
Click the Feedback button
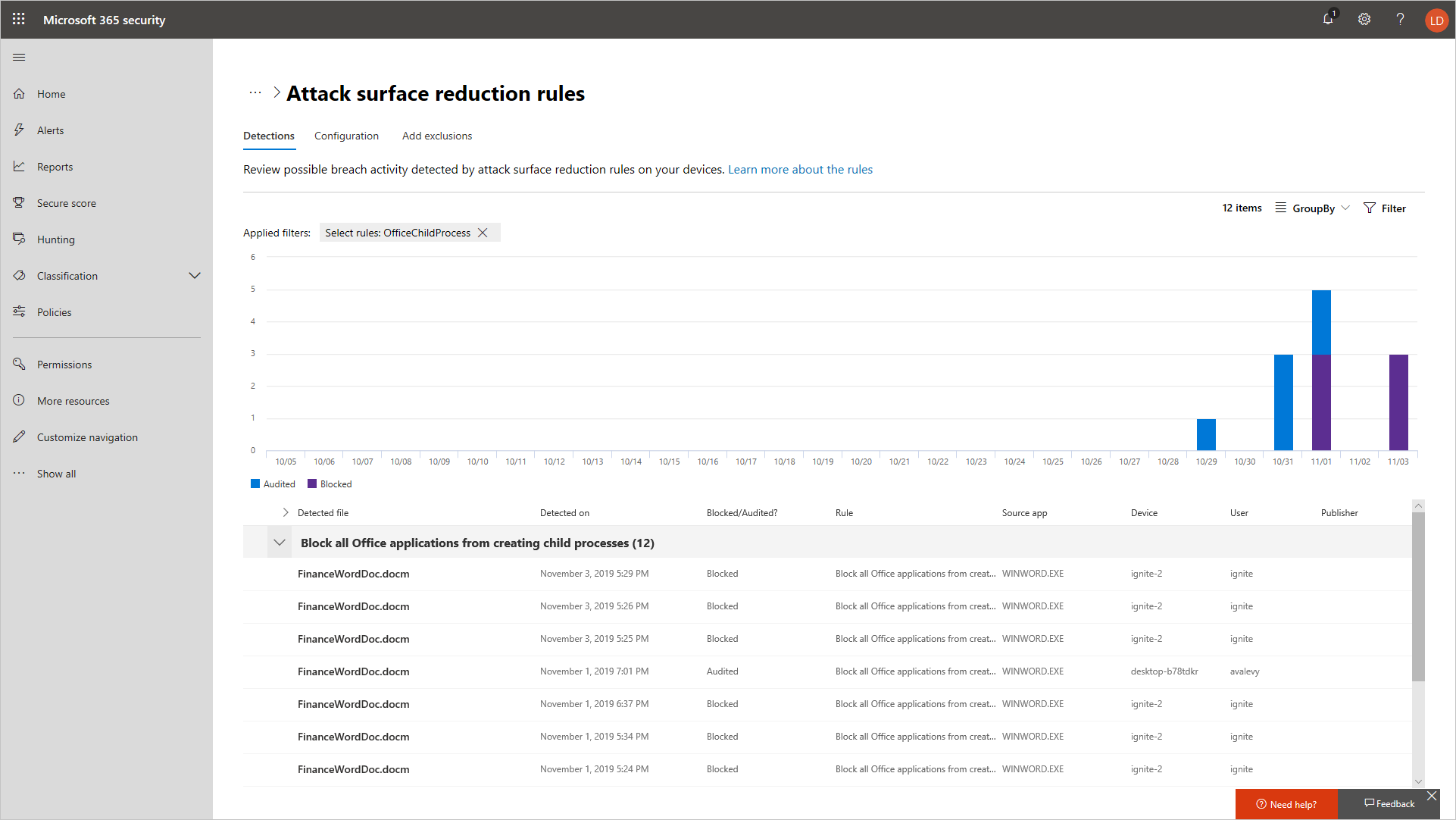coord(1389,804)
